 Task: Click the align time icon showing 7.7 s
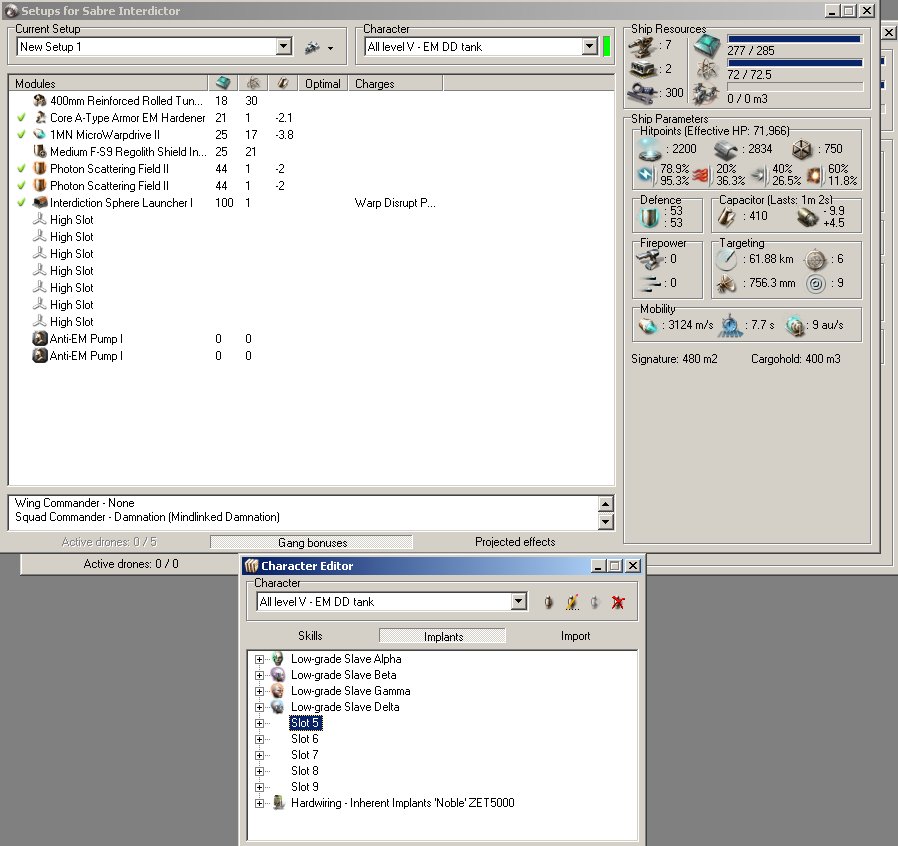pos(730,326)
